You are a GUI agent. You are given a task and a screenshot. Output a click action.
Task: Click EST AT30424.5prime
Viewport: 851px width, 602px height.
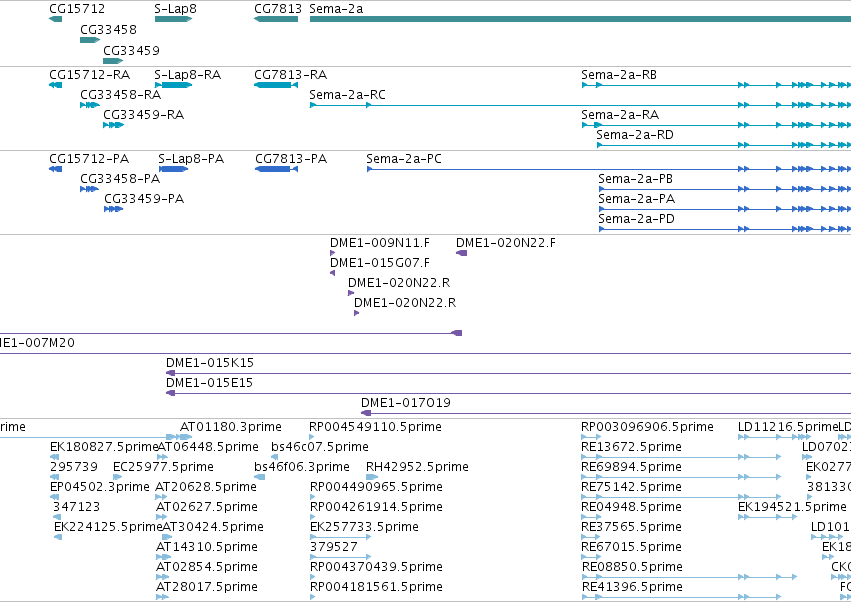point(213,527)
